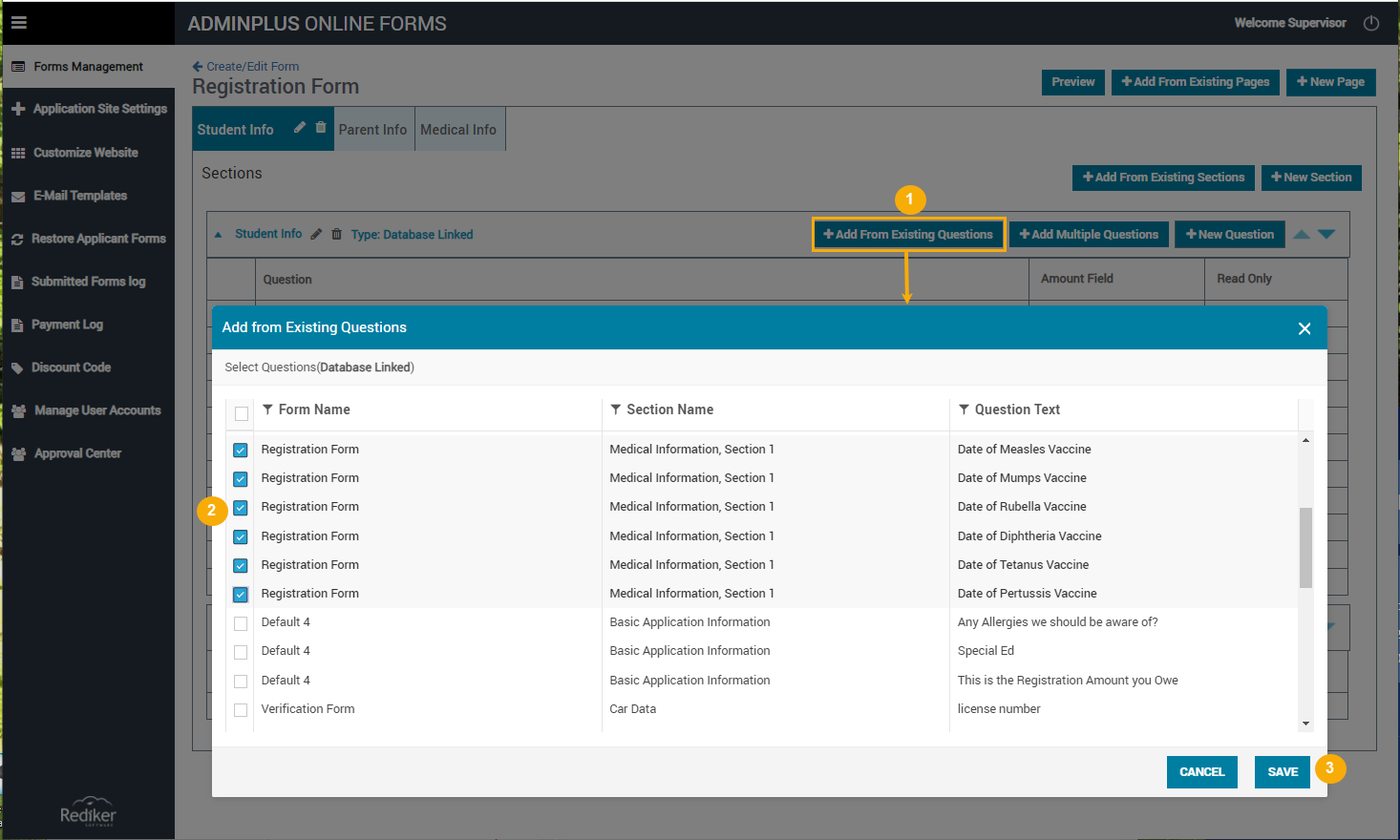Close the Add from Existing Questions dialog

(x=1305, y=328)
